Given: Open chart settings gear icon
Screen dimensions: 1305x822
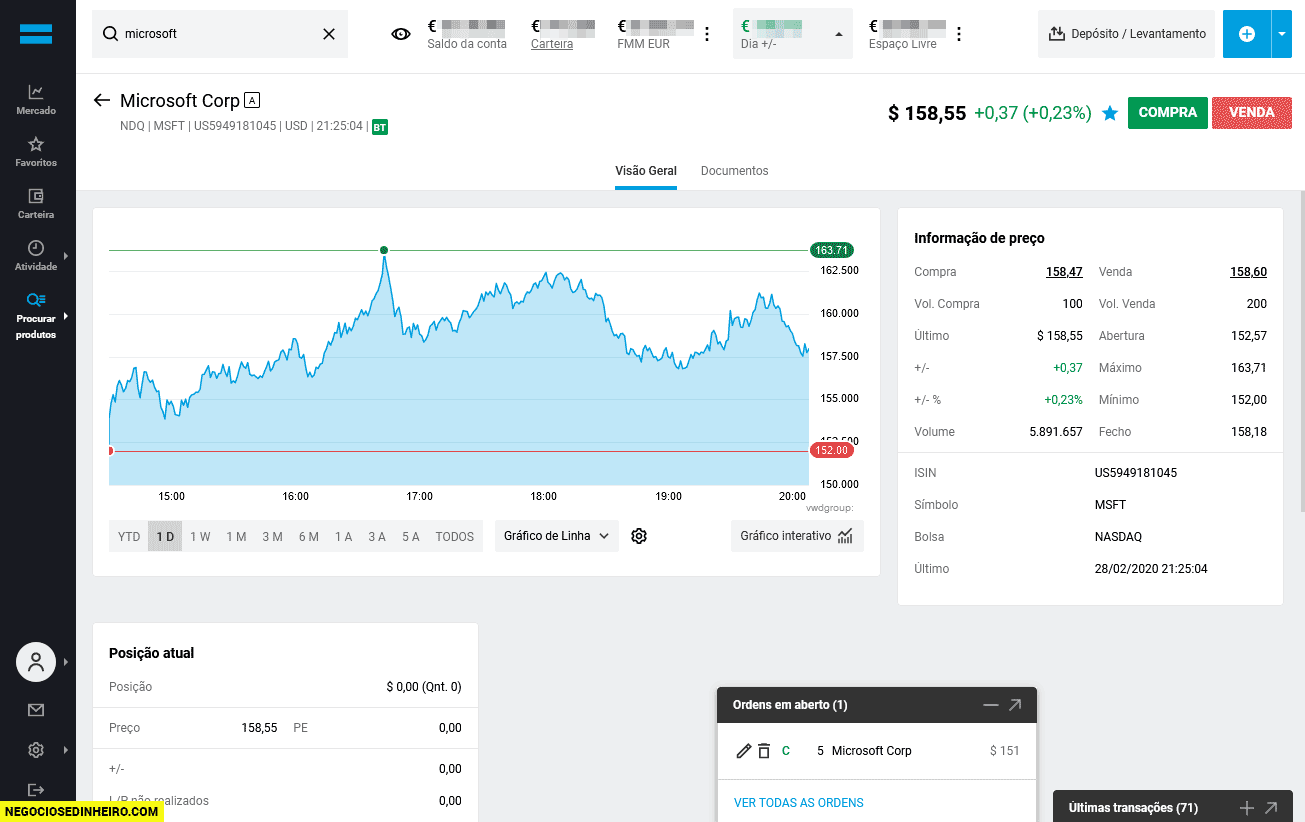Looking at the screenshot, I should (640, 536).
